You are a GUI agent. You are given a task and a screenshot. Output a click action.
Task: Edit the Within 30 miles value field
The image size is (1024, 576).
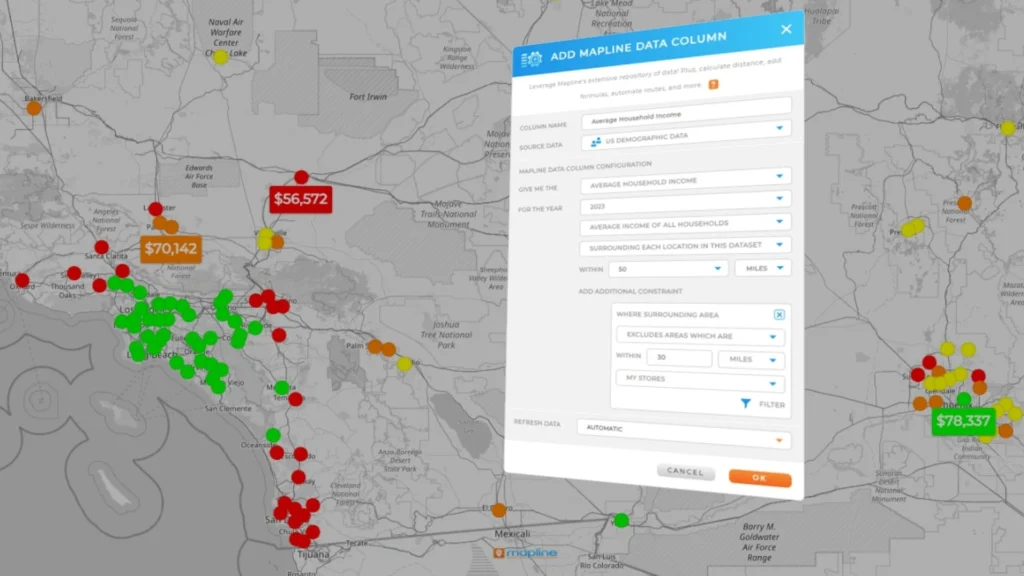(679, 358)
